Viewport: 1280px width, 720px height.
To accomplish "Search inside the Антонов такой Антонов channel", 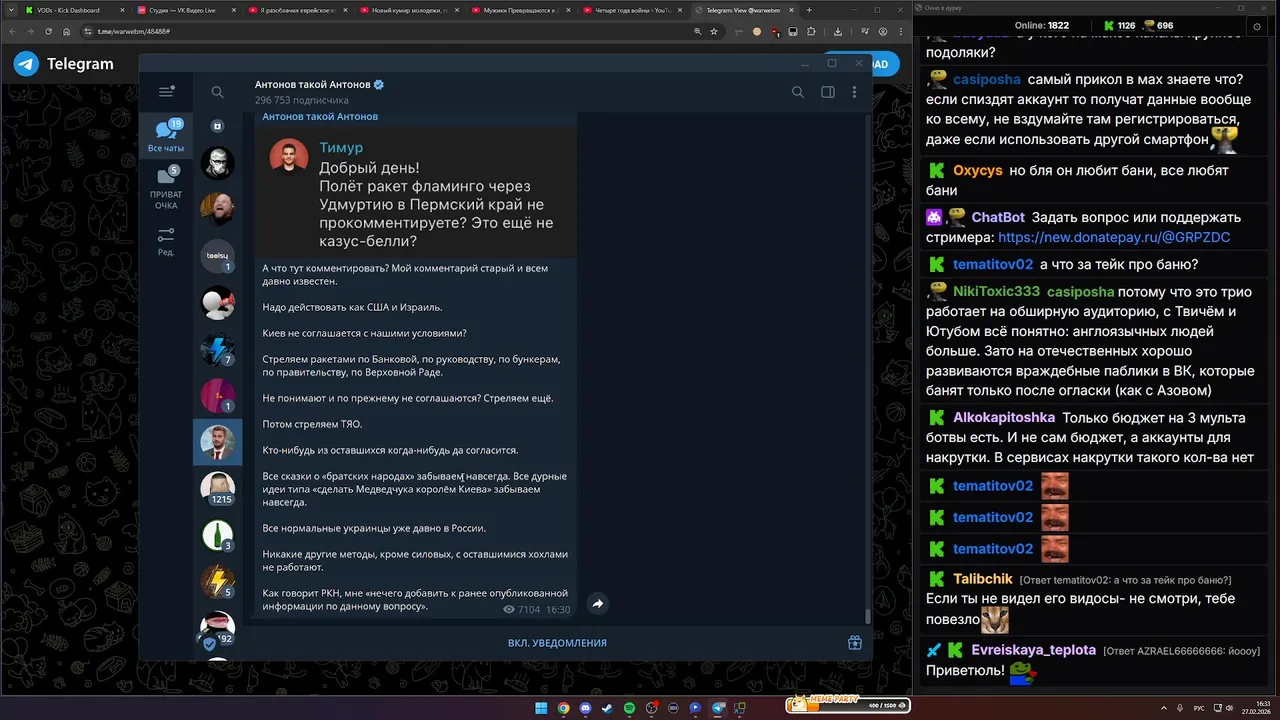I will [x=797, y=92].
